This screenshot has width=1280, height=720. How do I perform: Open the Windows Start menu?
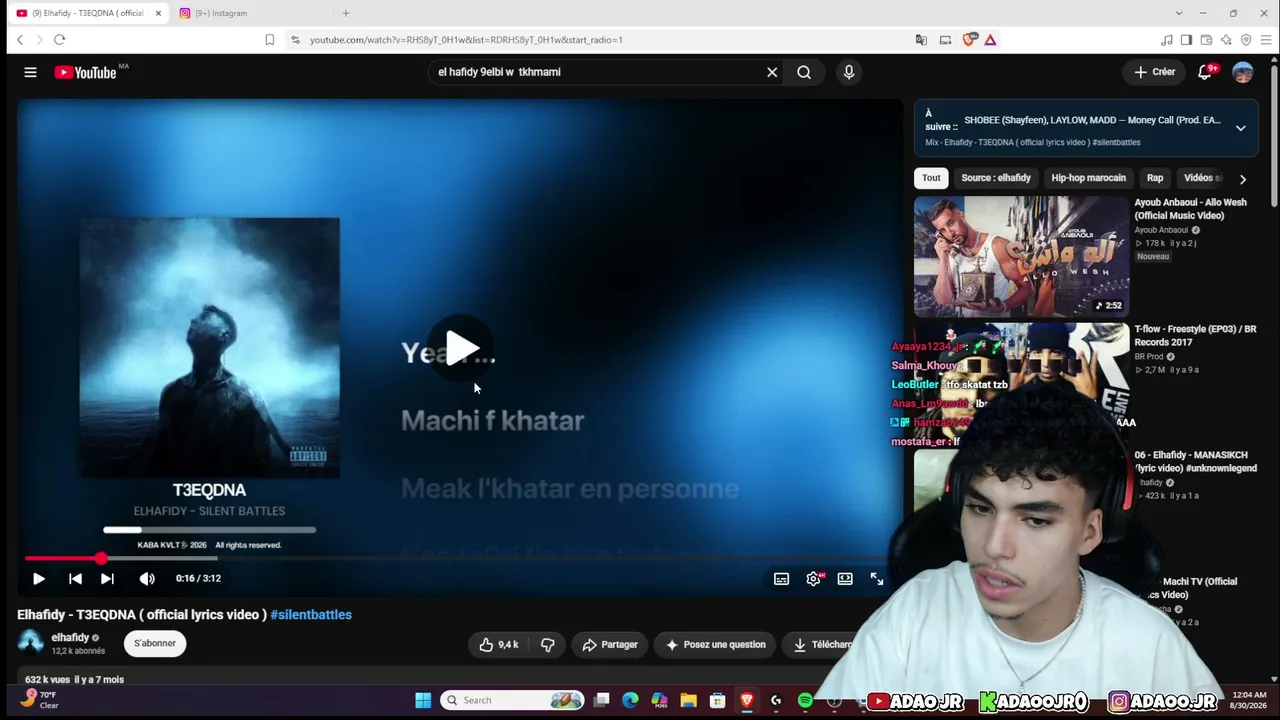[423, 700]
